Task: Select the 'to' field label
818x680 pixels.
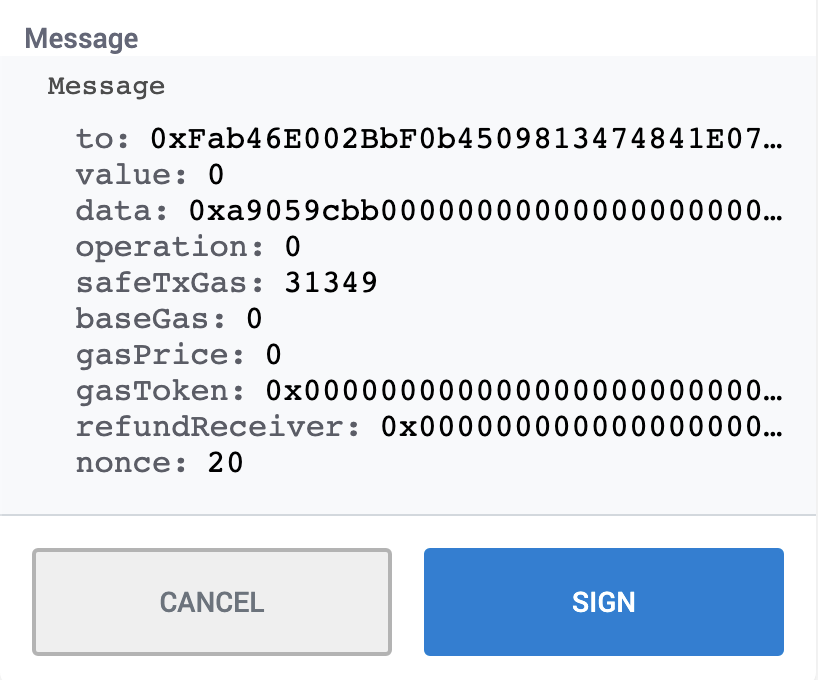Action: point(93,139)
